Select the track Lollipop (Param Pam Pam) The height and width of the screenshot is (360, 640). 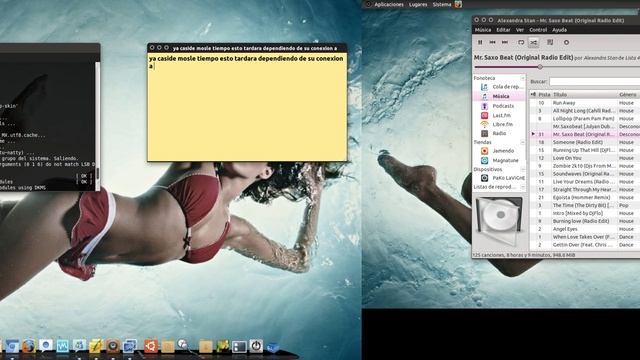(584, 118)
